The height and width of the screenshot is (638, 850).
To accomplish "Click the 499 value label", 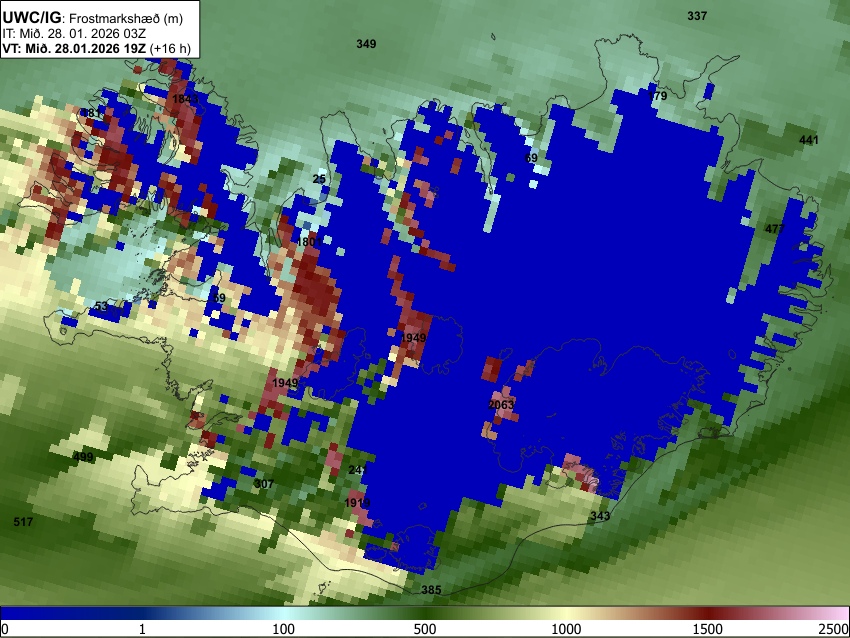I will point(83,457).
